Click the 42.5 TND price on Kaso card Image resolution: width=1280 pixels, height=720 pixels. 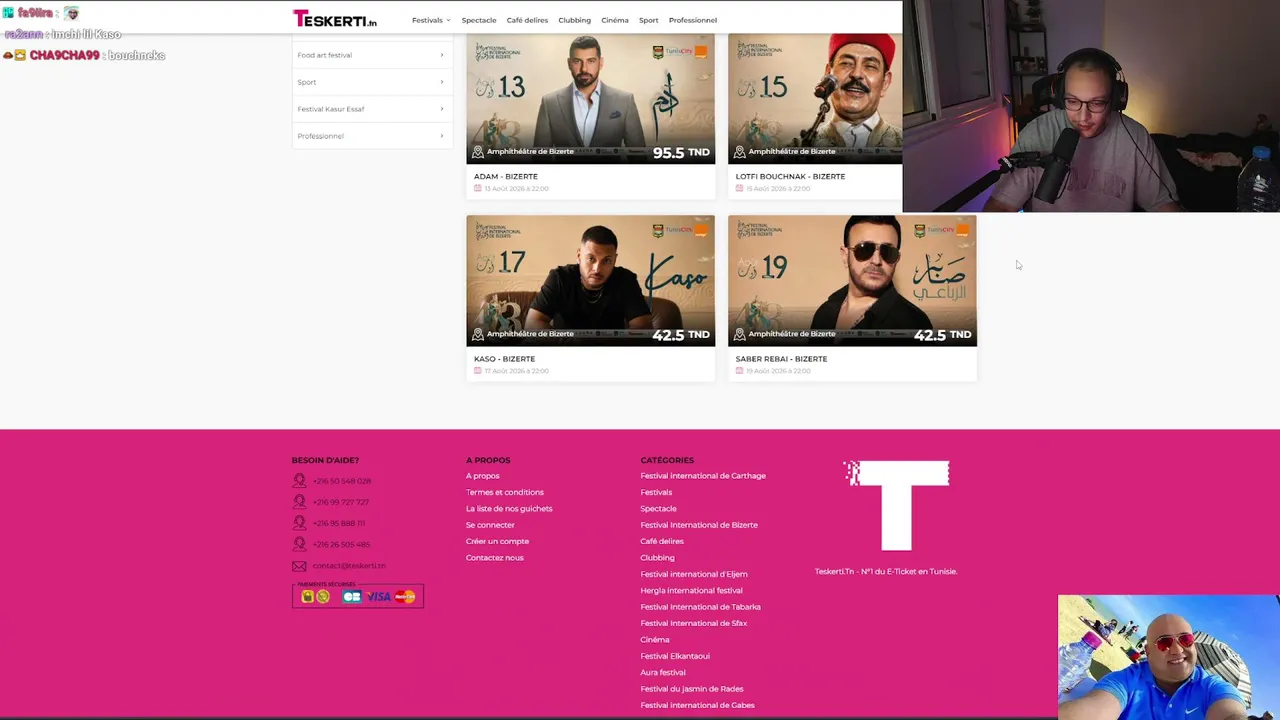click(x=681, y=335)
